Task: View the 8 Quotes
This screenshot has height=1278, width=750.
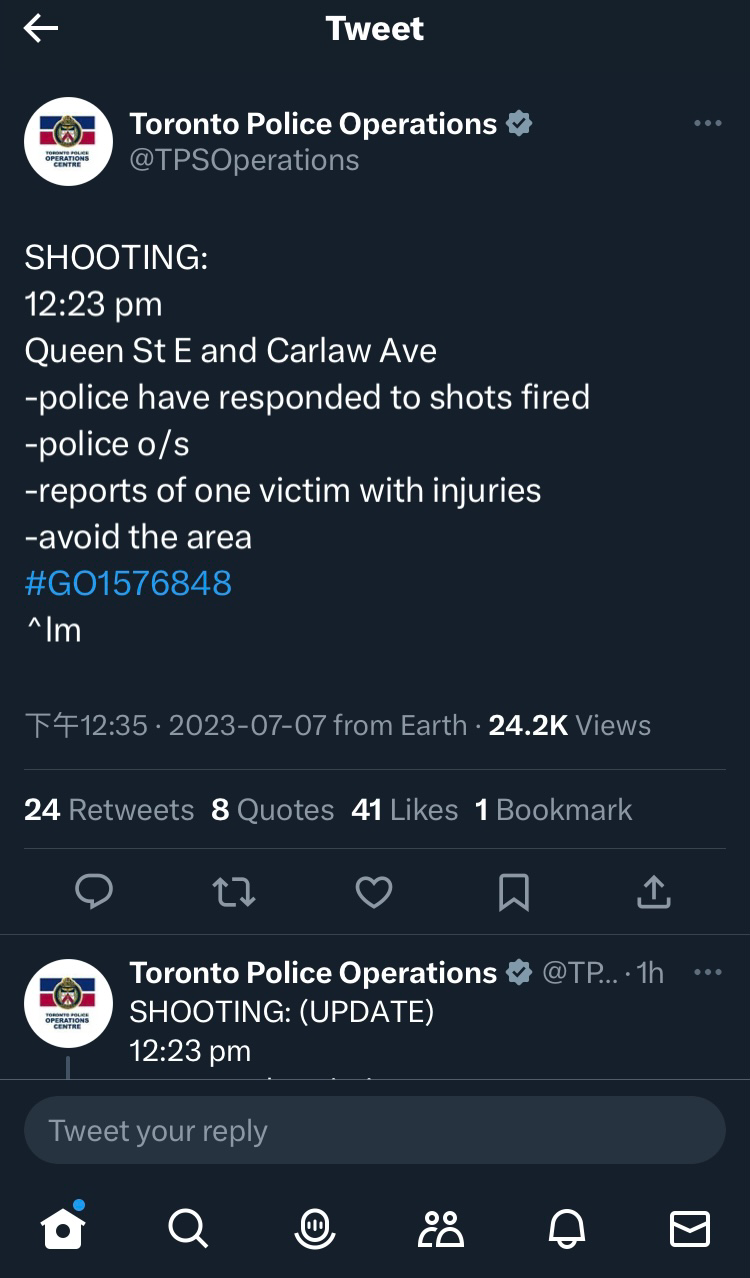Action: pos(273,809)
